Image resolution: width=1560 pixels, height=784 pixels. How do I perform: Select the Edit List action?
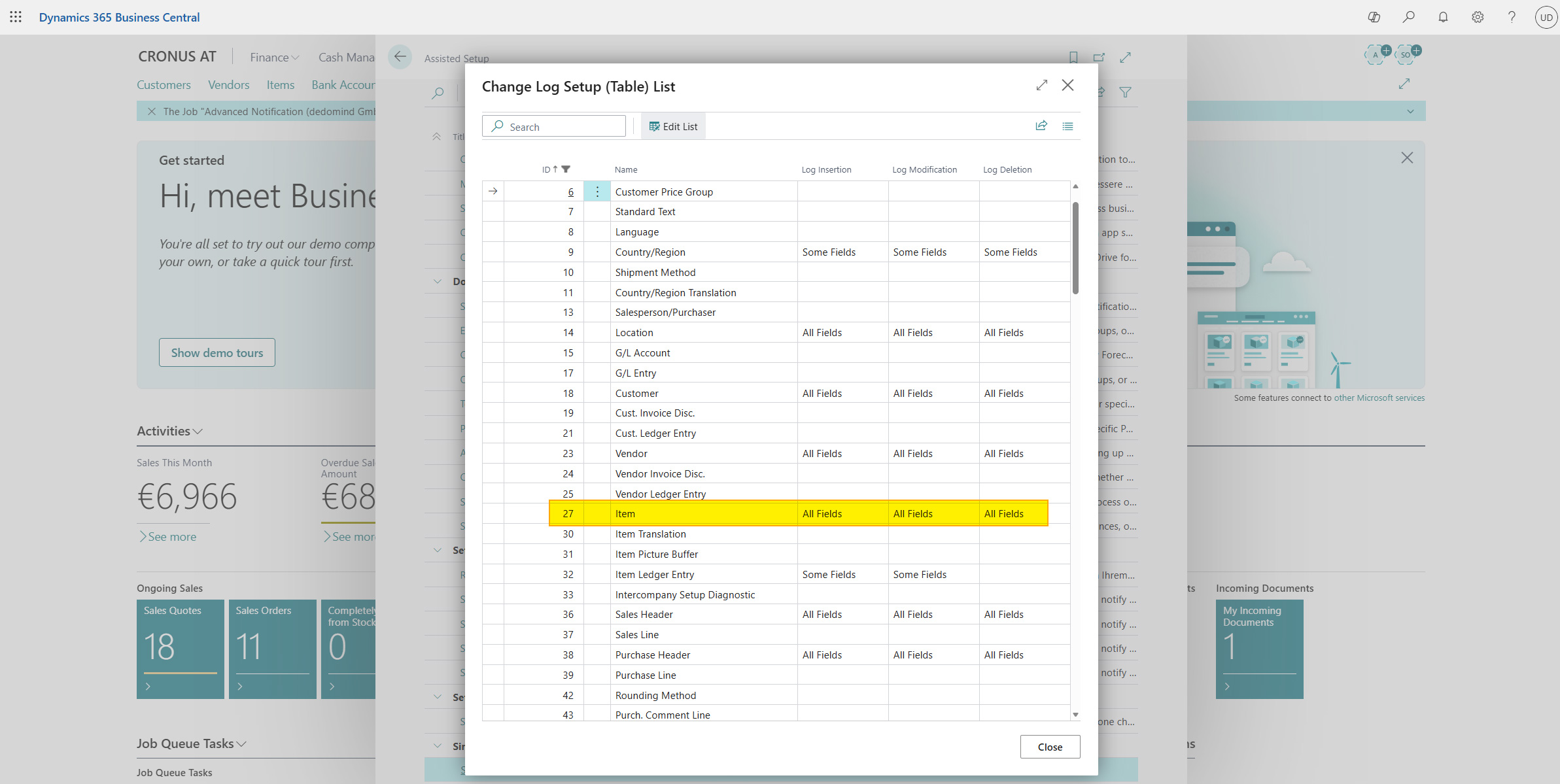pos(672,126)
